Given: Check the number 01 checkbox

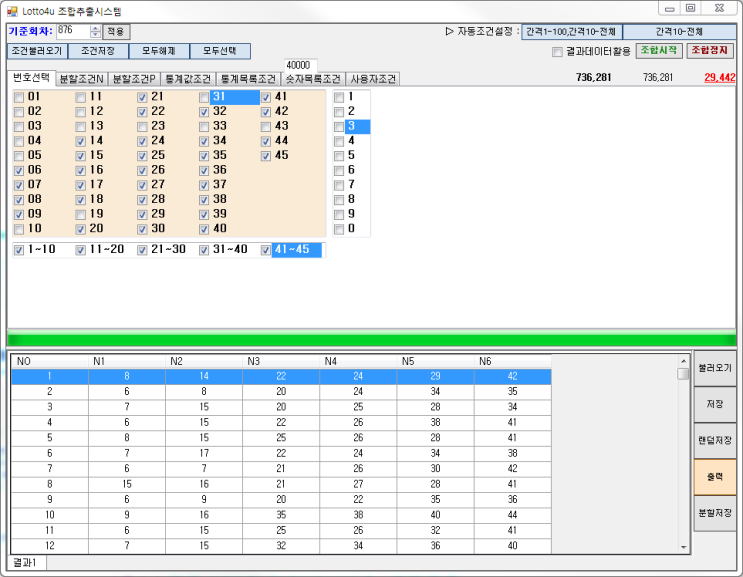Looking at the screenshot, I should (19, 98).
